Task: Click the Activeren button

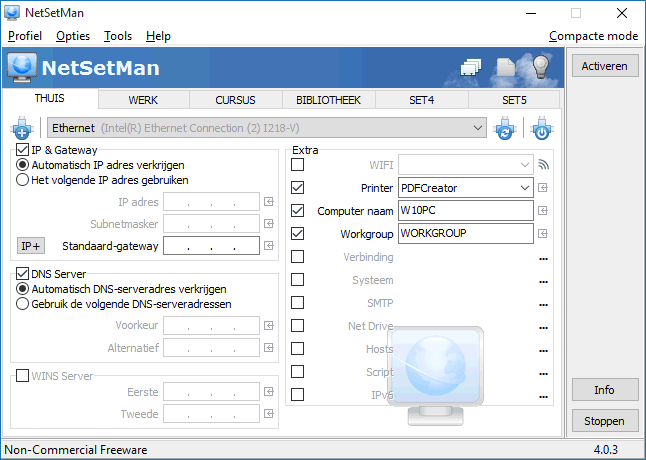Action: [605, 66]
